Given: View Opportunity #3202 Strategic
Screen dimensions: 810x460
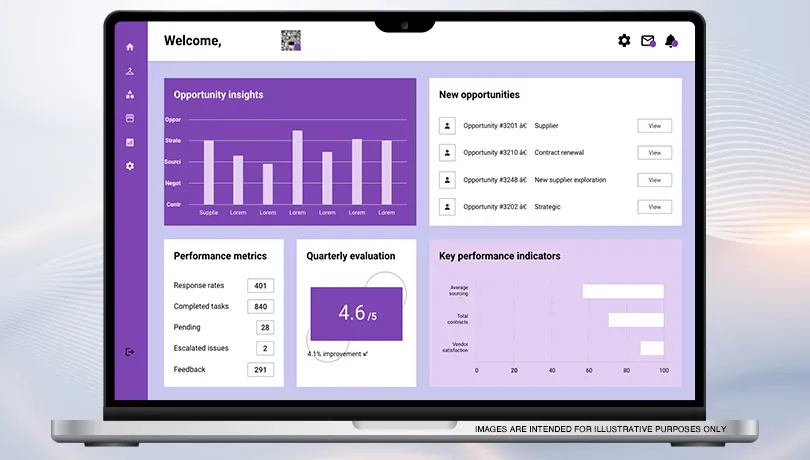Looking at the screenshot, I should 654,207.
